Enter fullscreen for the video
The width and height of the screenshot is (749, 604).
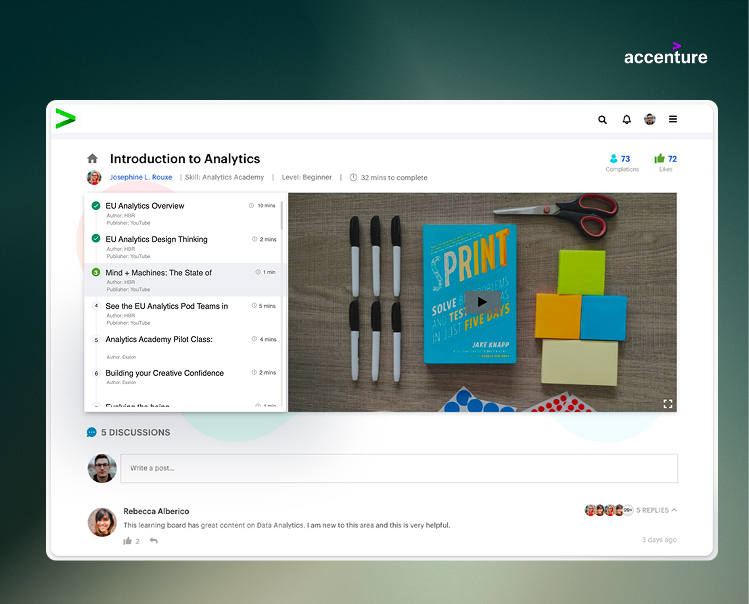(x=668, y=404)
